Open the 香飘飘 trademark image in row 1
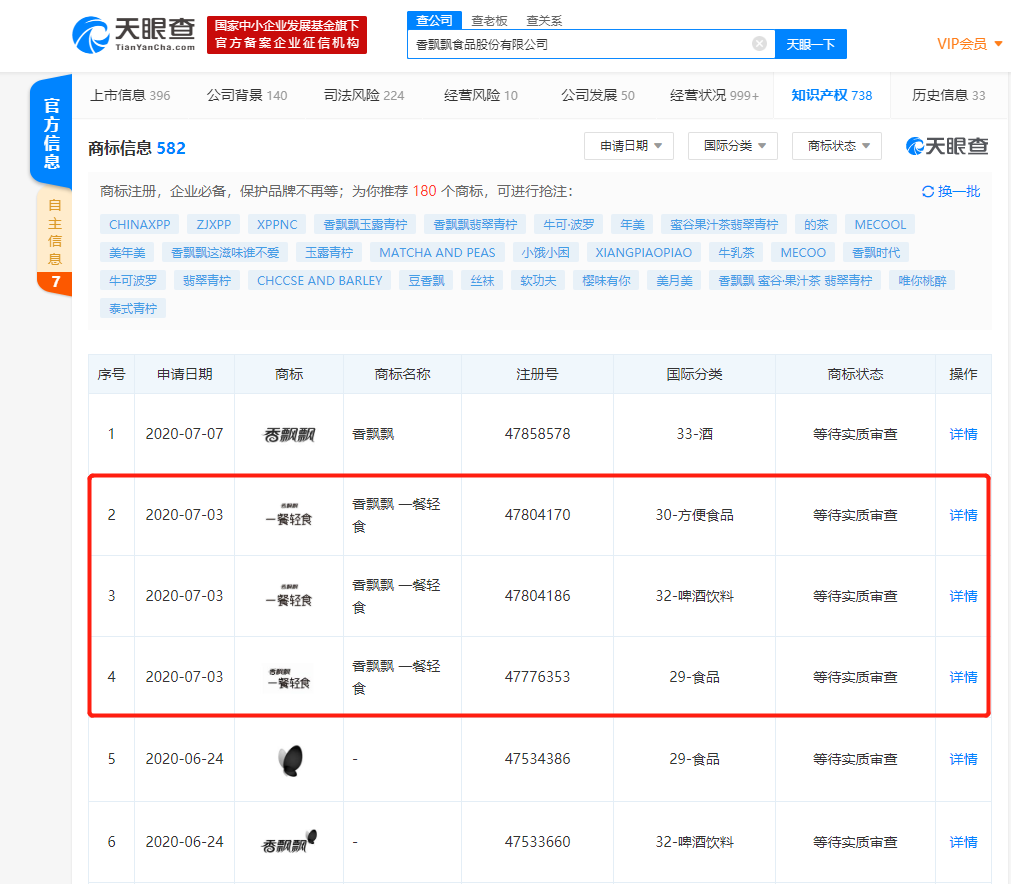 [x=288, y=435]
